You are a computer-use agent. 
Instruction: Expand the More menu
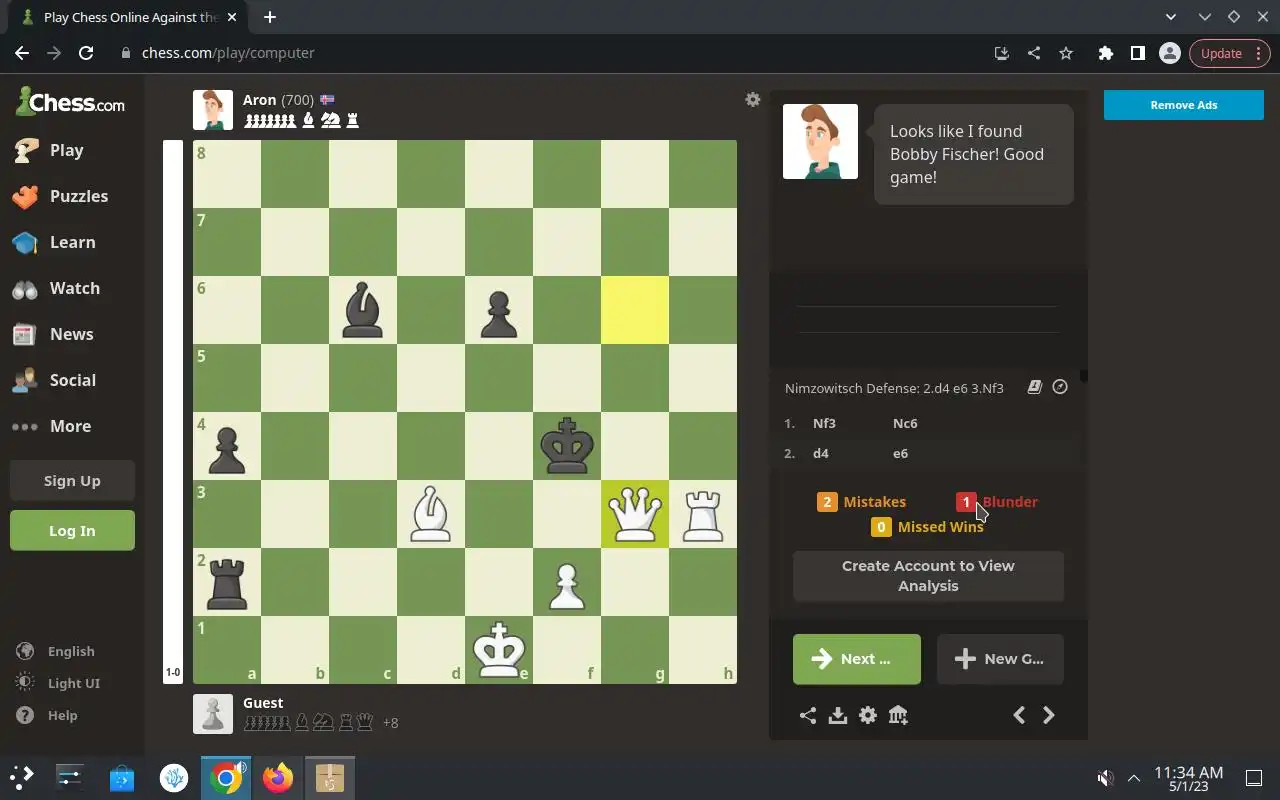pos(72,426)
